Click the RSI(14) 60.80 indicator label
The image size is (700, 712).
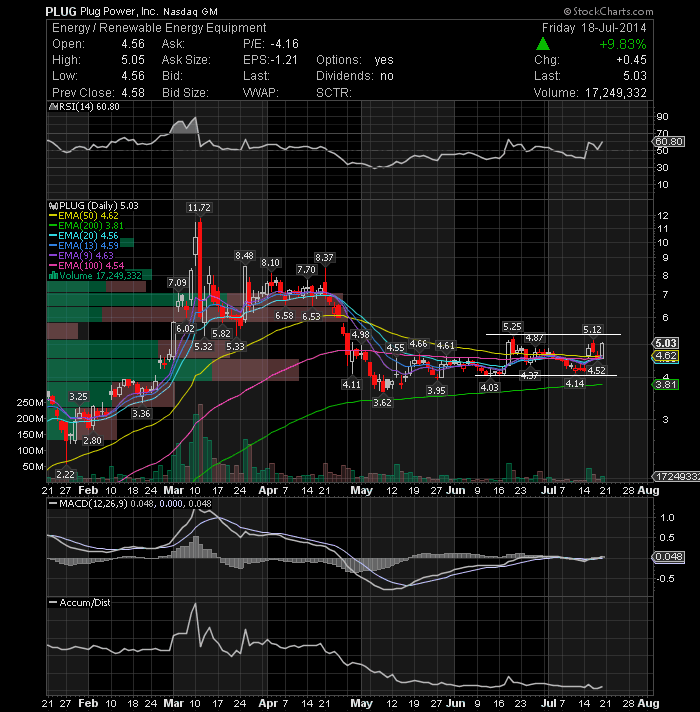click(x=84, y=107)
